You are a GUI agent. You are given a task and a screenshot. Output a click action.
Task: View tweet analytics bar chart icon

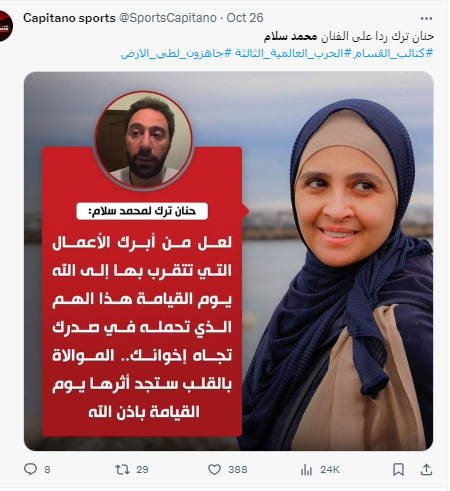tap(306, 470)
